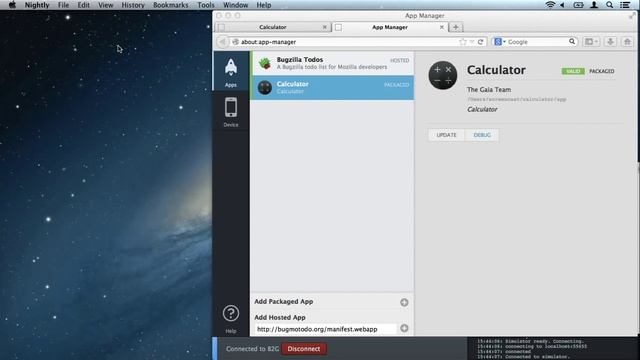Select the Calculator app row
Screen dimensions: 640x360
[332, 87]
